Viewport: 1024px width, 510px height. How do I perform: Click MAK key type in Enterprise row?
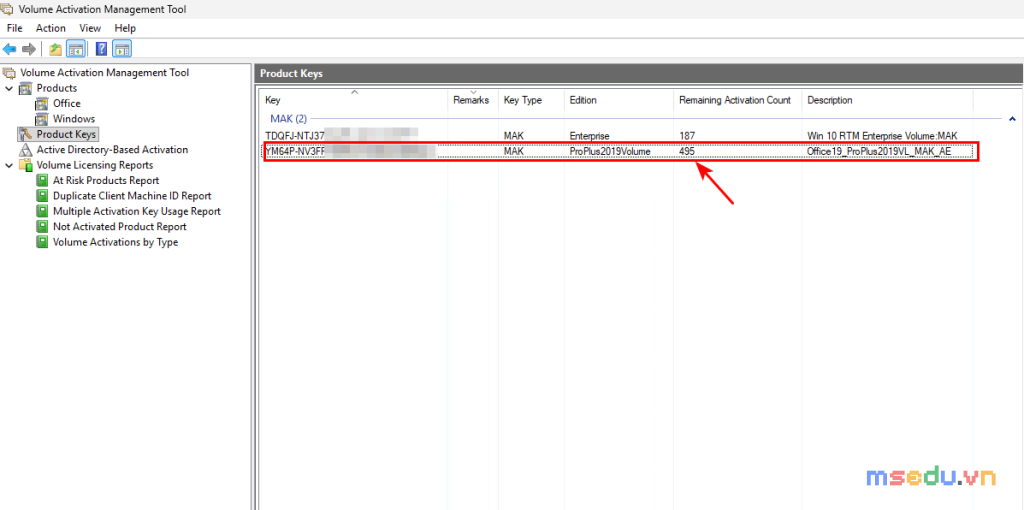513,136
